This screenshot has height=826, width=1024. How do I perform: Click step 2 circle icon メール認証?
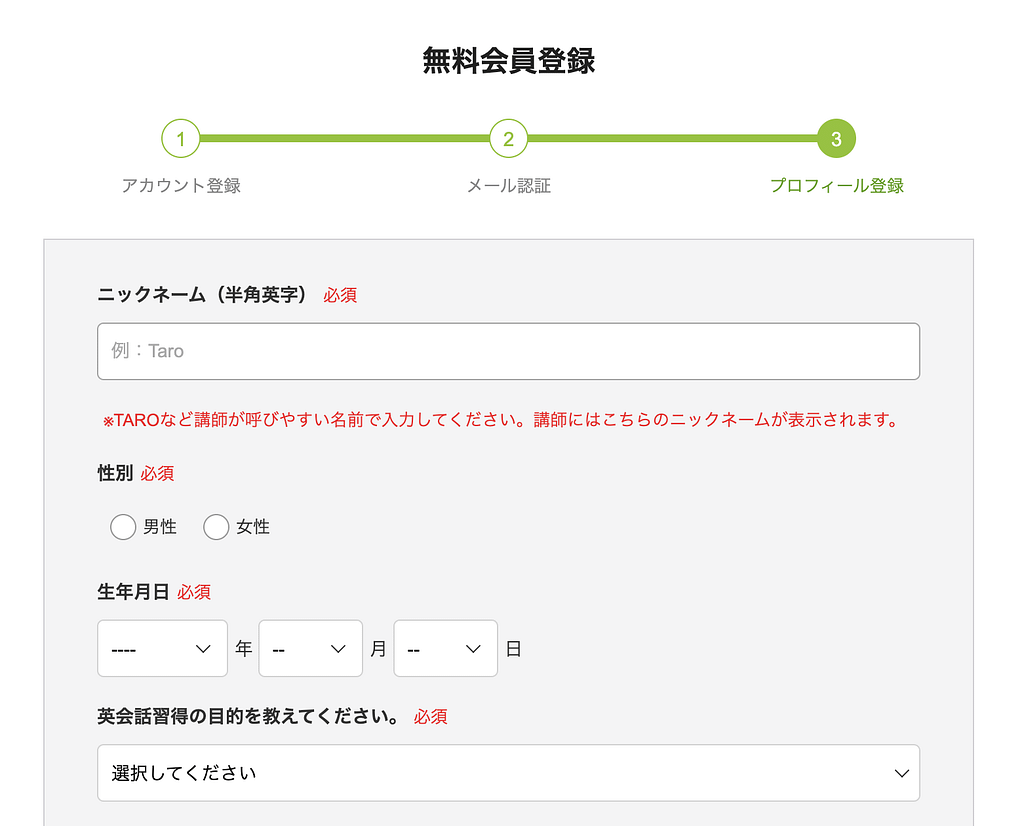pyautogui.click(x=508, y=138)
